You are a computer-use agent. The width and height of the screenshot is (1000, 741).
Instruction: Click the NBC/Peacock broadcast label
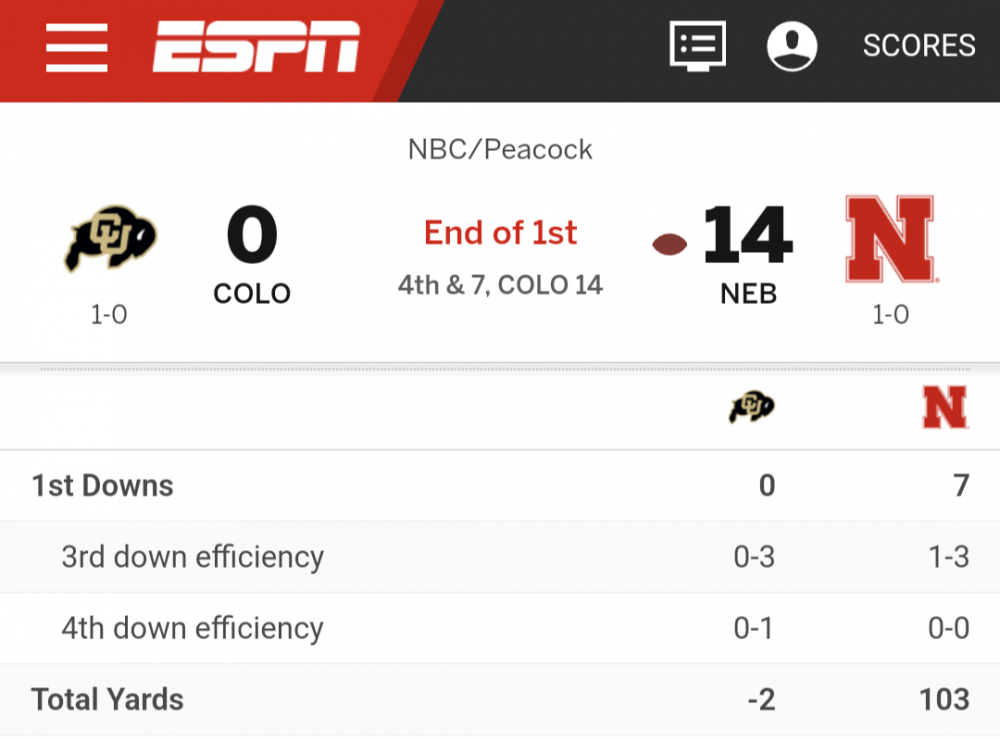click(500, 150)
